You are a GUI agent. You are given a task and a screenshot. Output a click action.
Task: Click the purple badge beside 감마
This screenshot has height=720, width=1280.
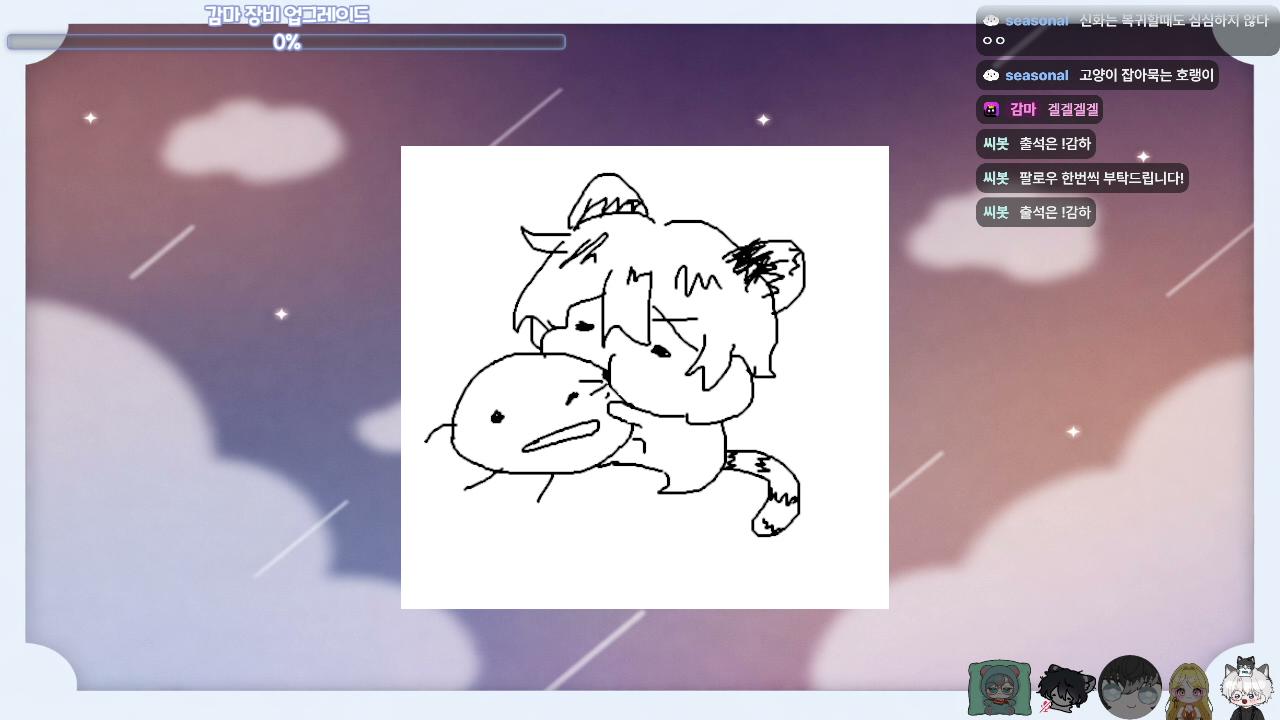point(991,109)
